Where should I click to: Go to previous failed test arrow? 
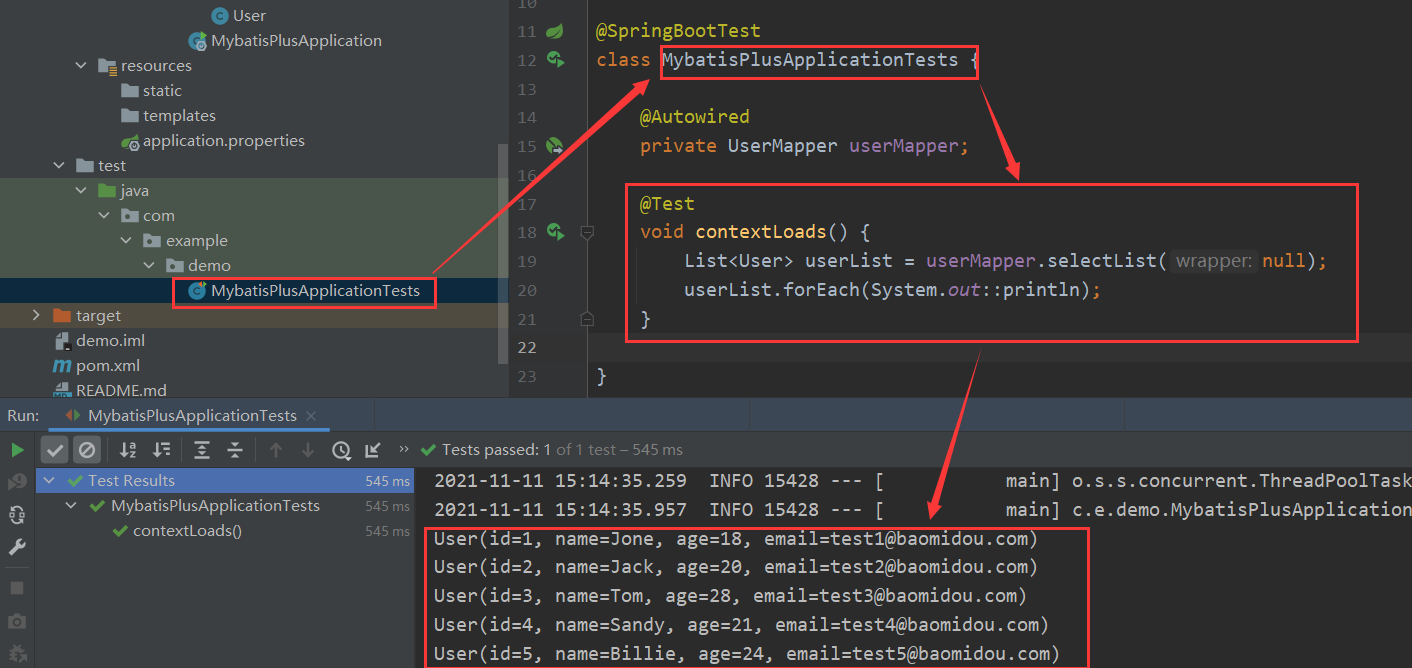pyautogui.click(x=276, y=450)
